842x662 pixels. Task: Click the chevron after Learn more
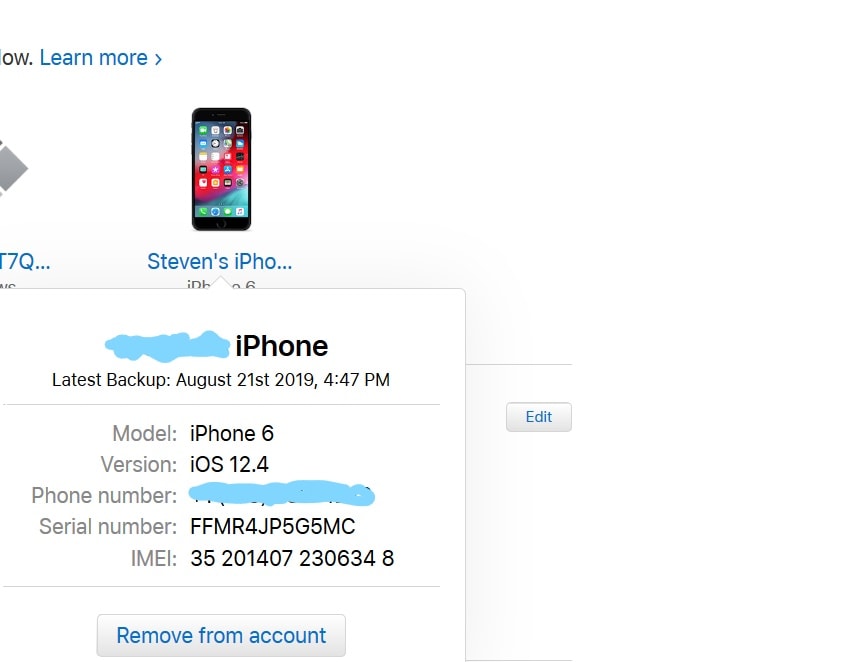click(158, 59)
